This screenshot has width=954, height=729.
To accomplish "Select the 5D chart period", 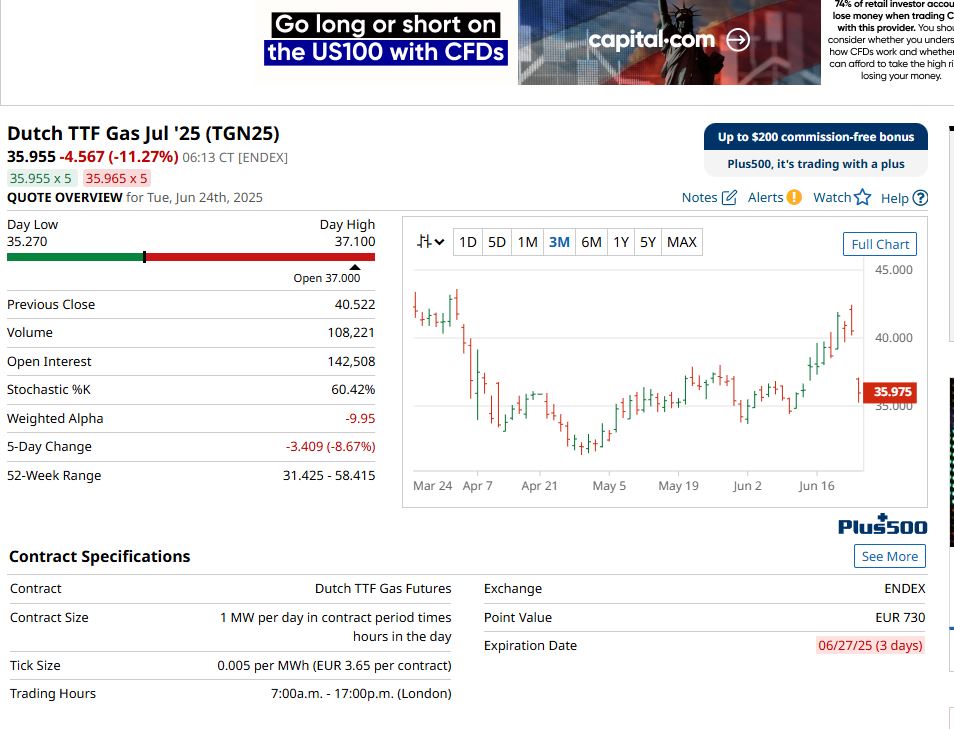I will (497, 242).
